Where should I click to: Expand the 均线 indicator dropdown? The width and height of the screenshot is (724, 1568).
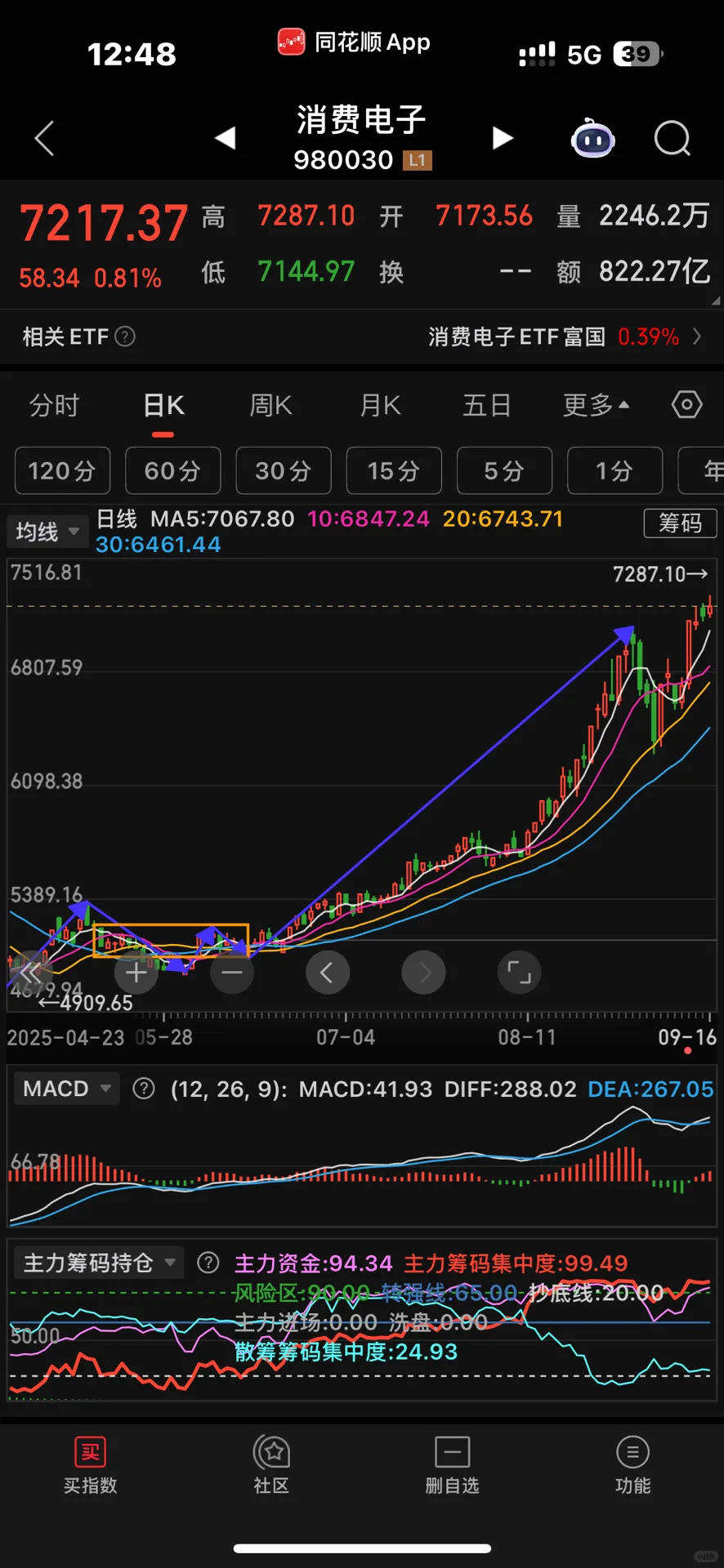pos(47,532)
